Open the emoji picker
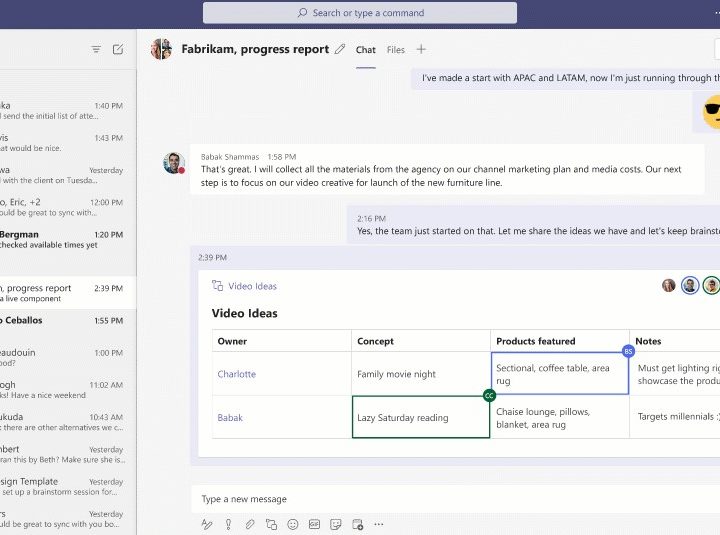This screenshot has height=535, width=720. (x=292, y=524)
